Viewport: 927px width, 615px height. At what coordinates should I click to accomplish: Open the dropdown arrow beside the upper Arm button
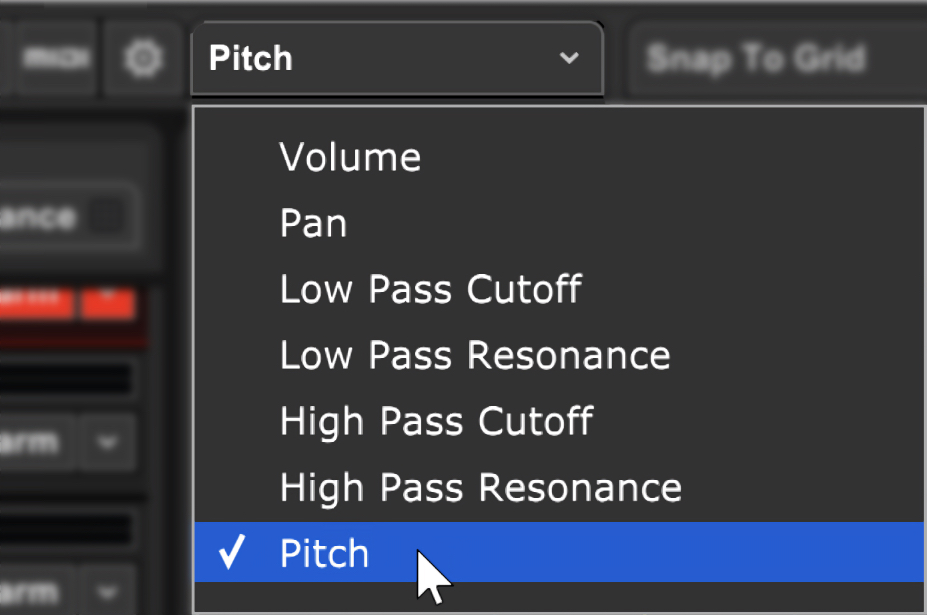coord(107,442)
